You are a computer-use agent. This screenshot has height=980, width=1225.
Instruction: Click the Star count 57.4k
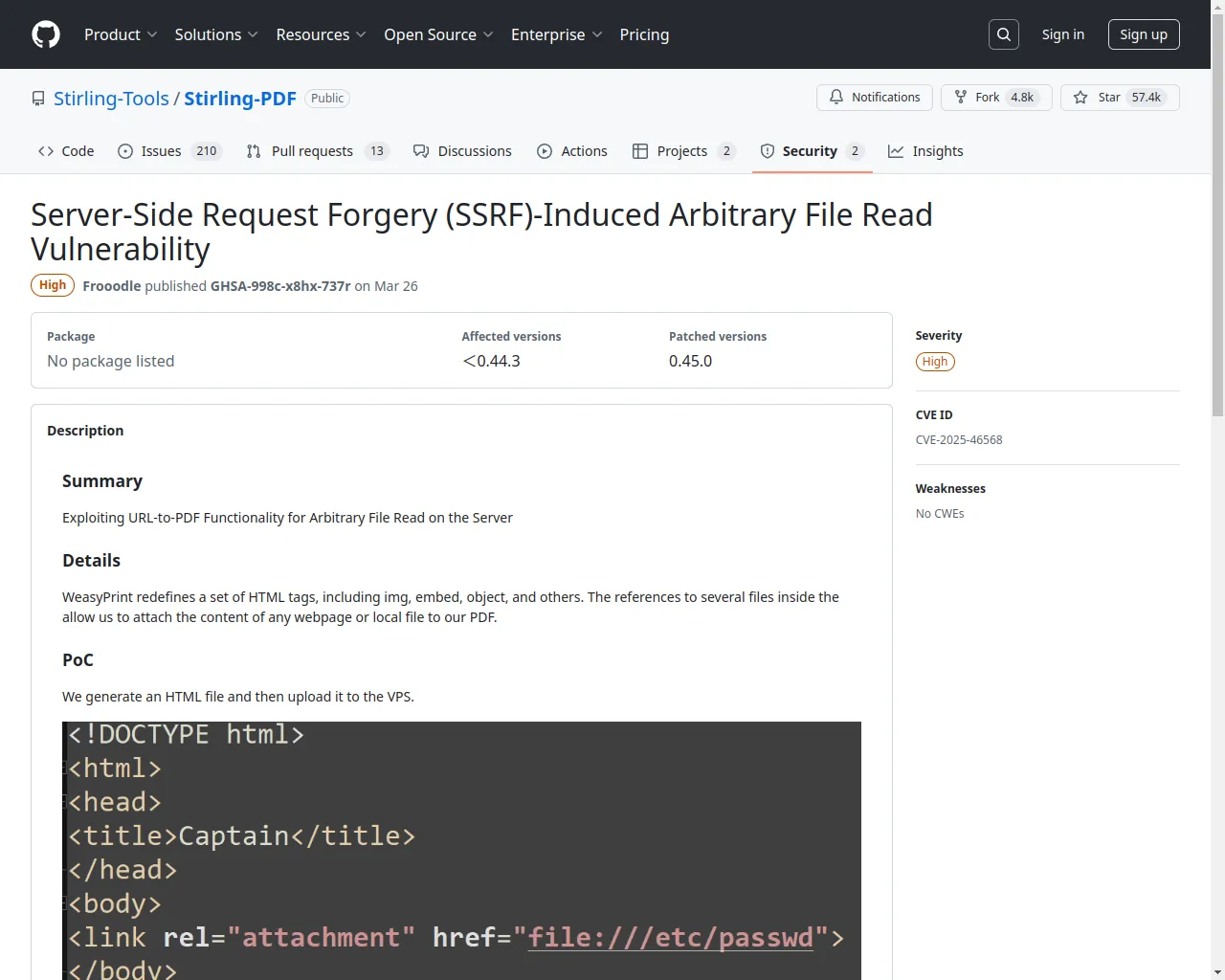click(1146, 98)
